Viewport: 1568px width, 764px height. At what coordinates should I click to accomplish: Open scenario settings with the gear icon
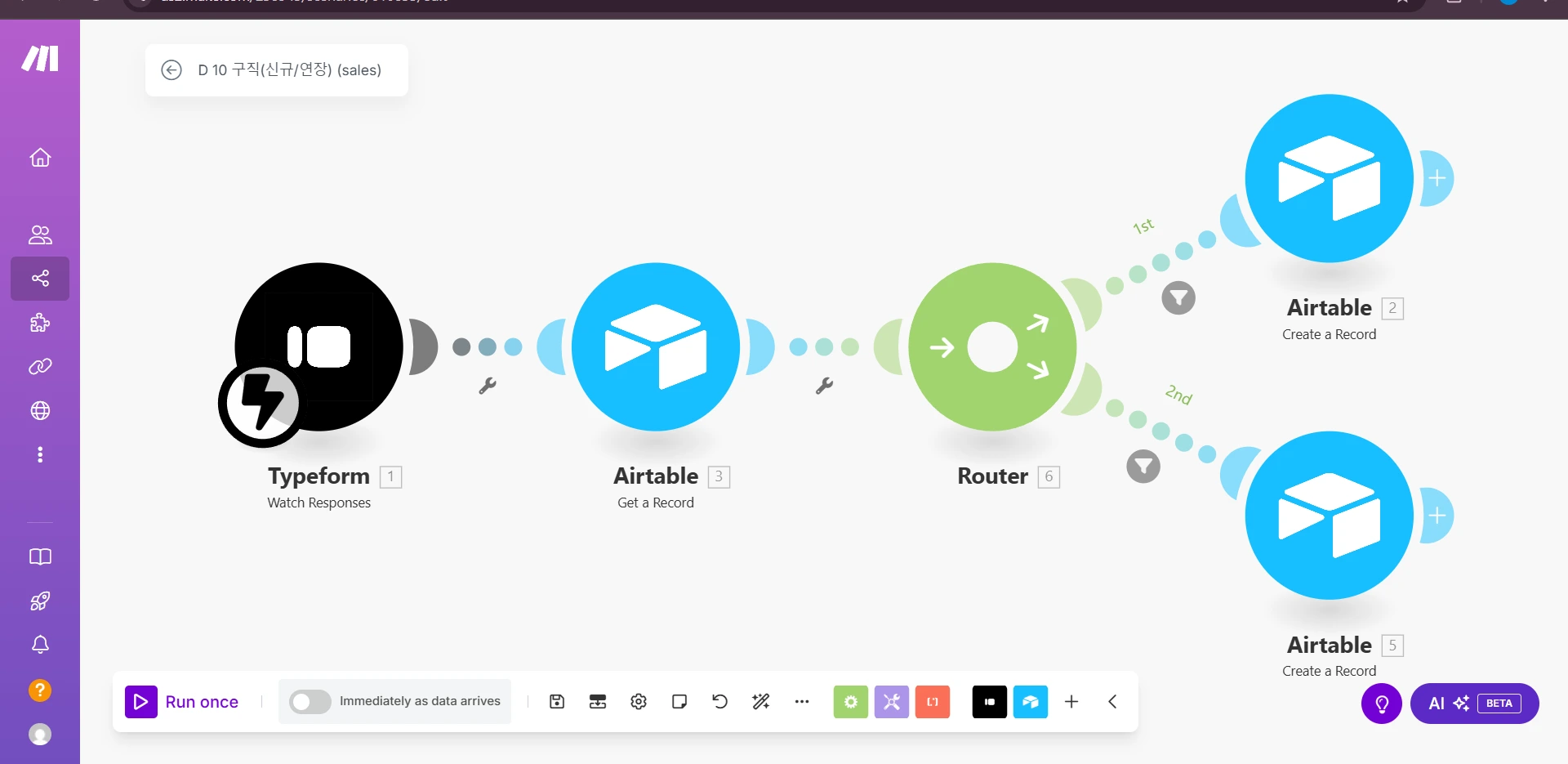[638, 701]
